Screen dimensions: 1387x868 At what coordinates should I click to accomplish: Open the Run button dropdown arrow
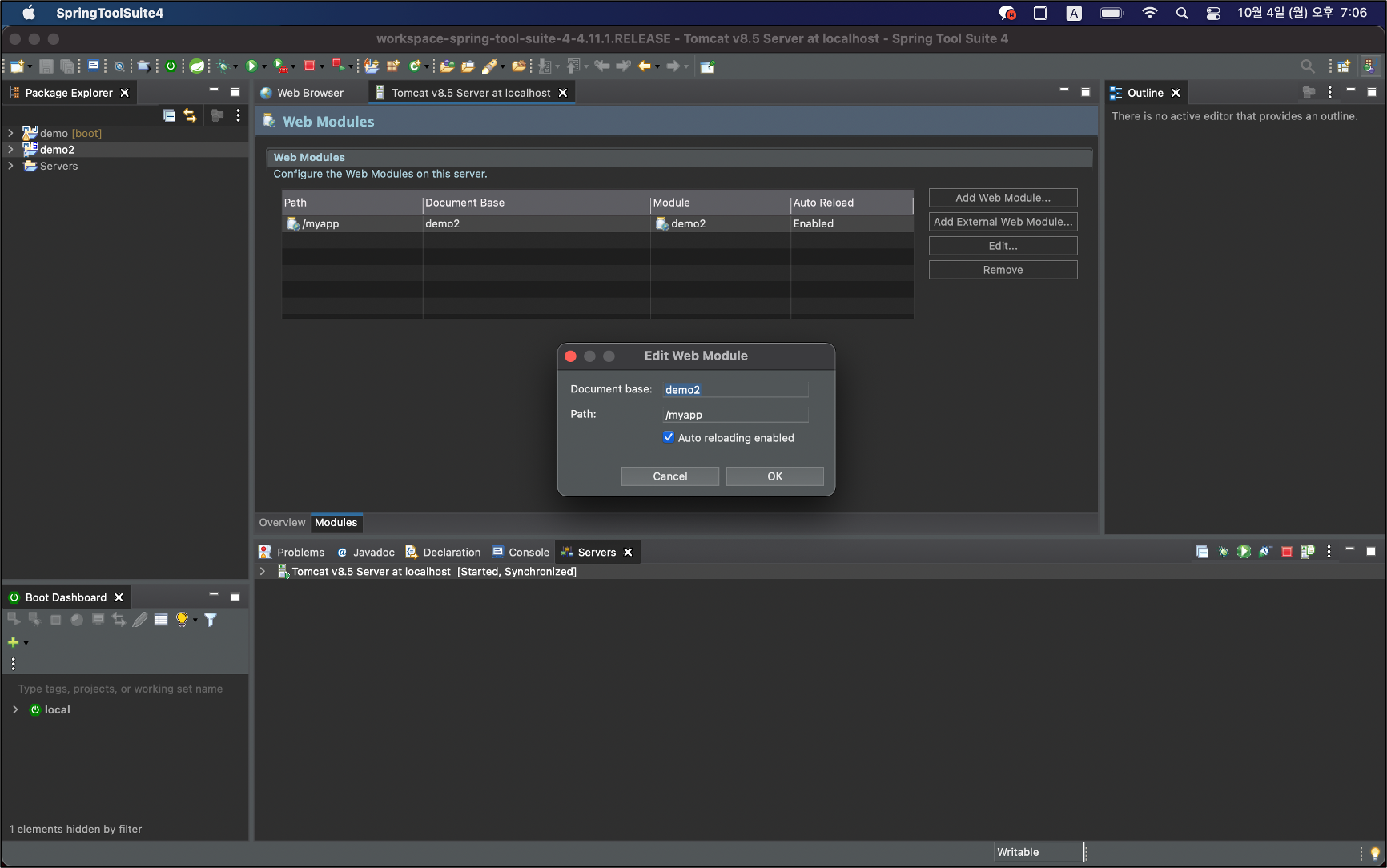264,67
